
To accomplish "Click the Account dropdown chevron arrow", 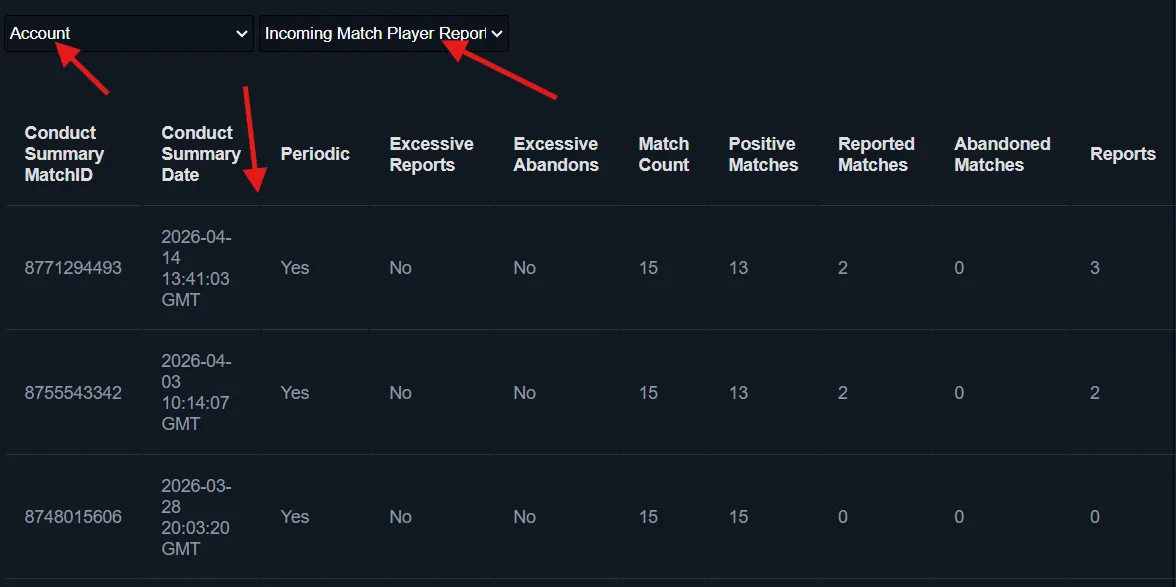I will (x=242, y=33).
